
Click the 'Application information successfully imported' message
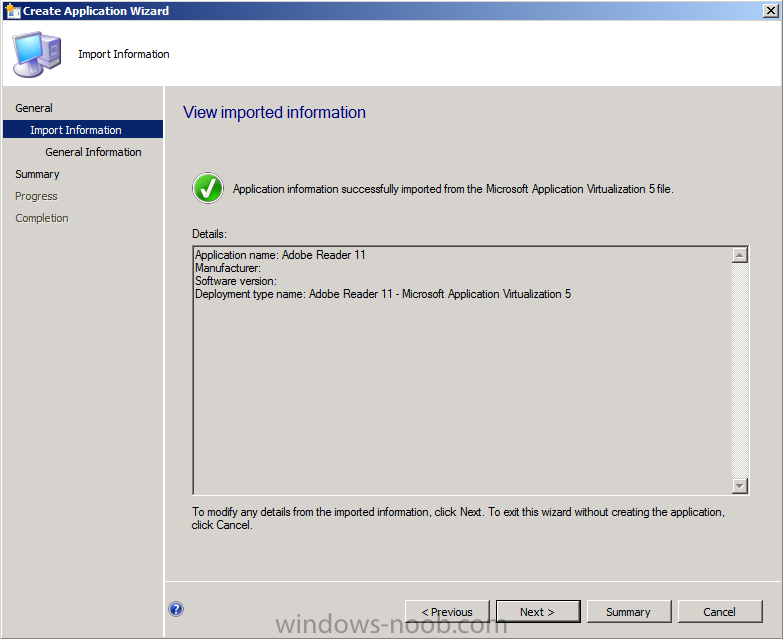[x=453, y=189]
